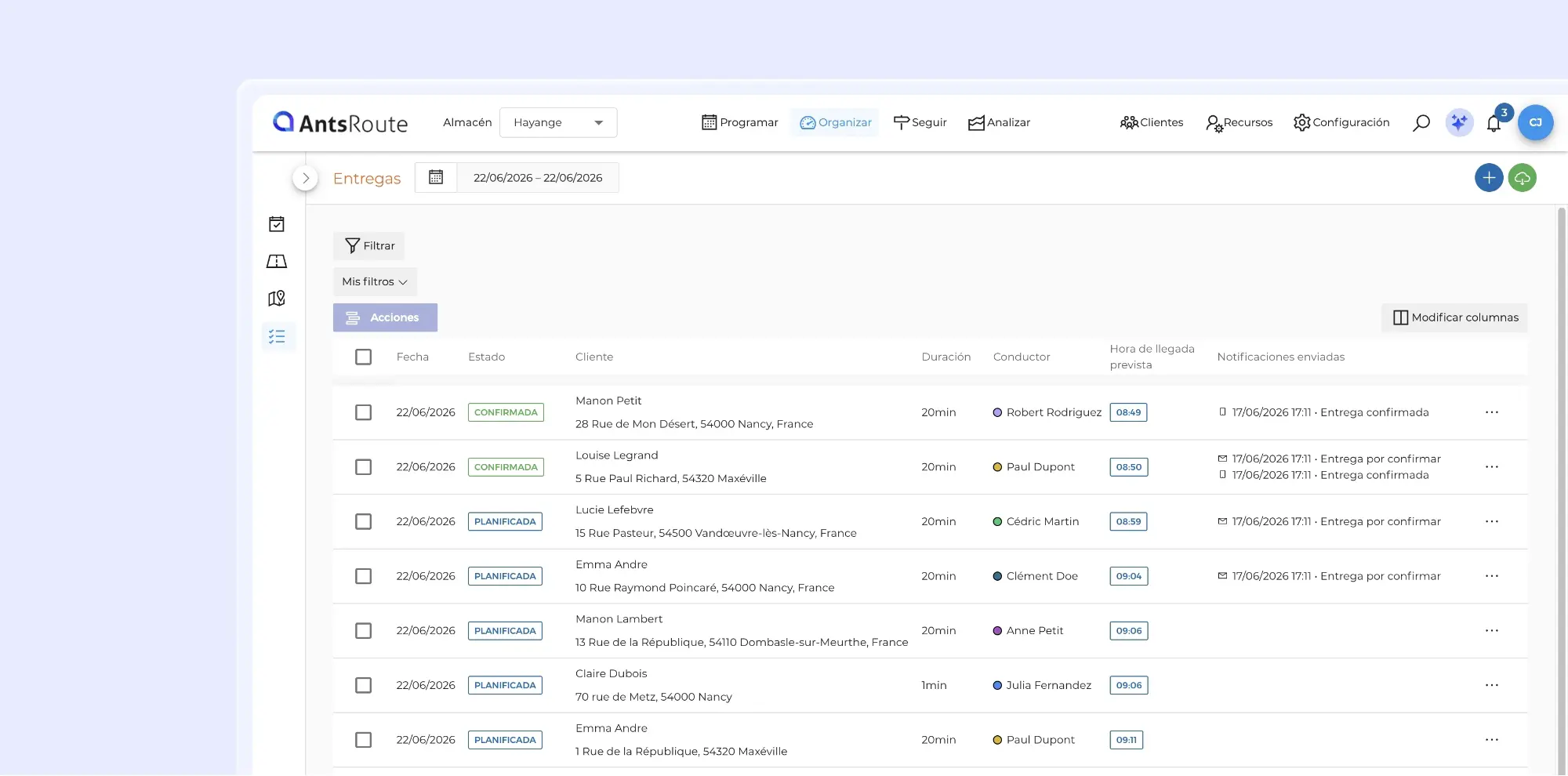Expand the Mis filtros dropdown
The height and width of the screenshot is (776, 1568).
(x=375, y=281)
